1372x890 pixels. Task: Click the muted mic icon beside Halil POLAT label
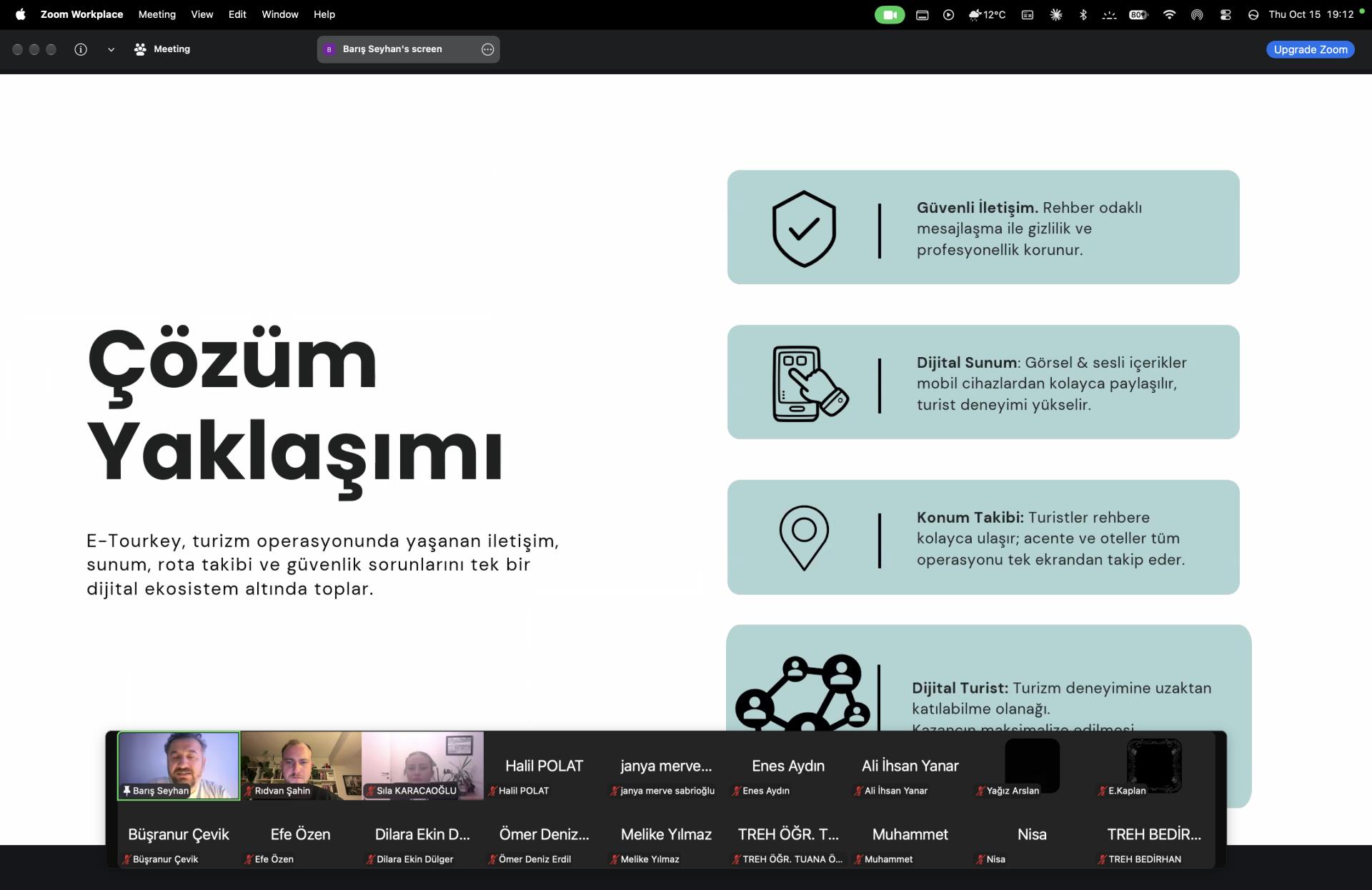492,791
